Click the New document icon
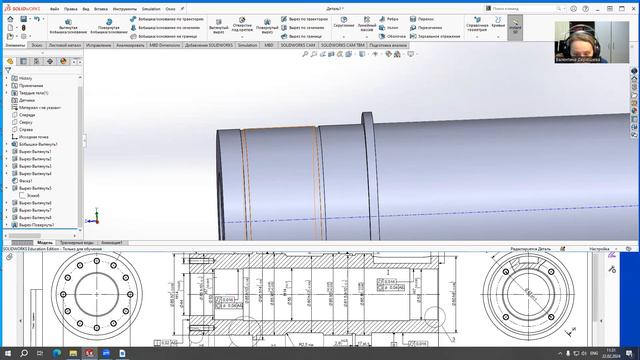 (x=10, y=28)
